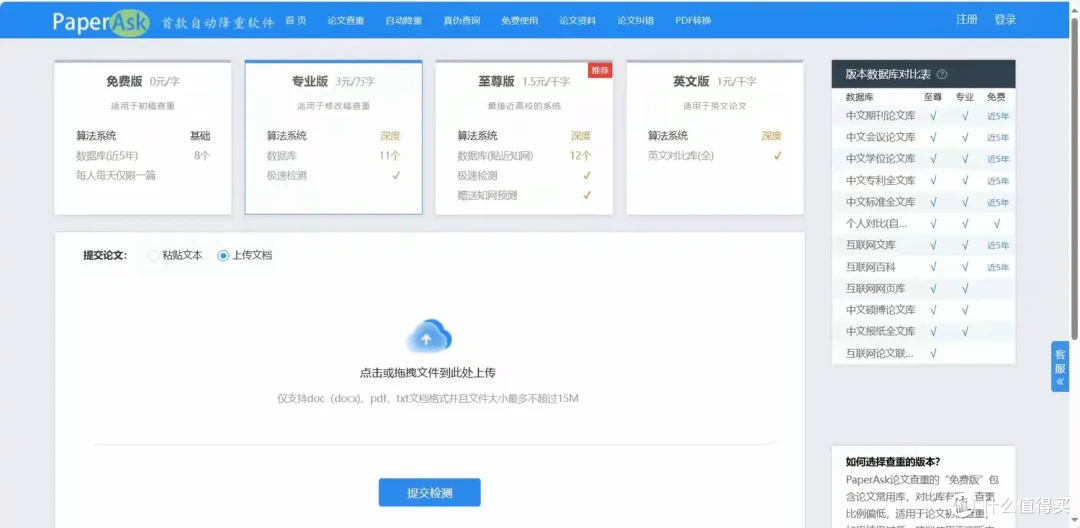Click the 专业 column header
Screen dimensions: 1080x528
965,97
